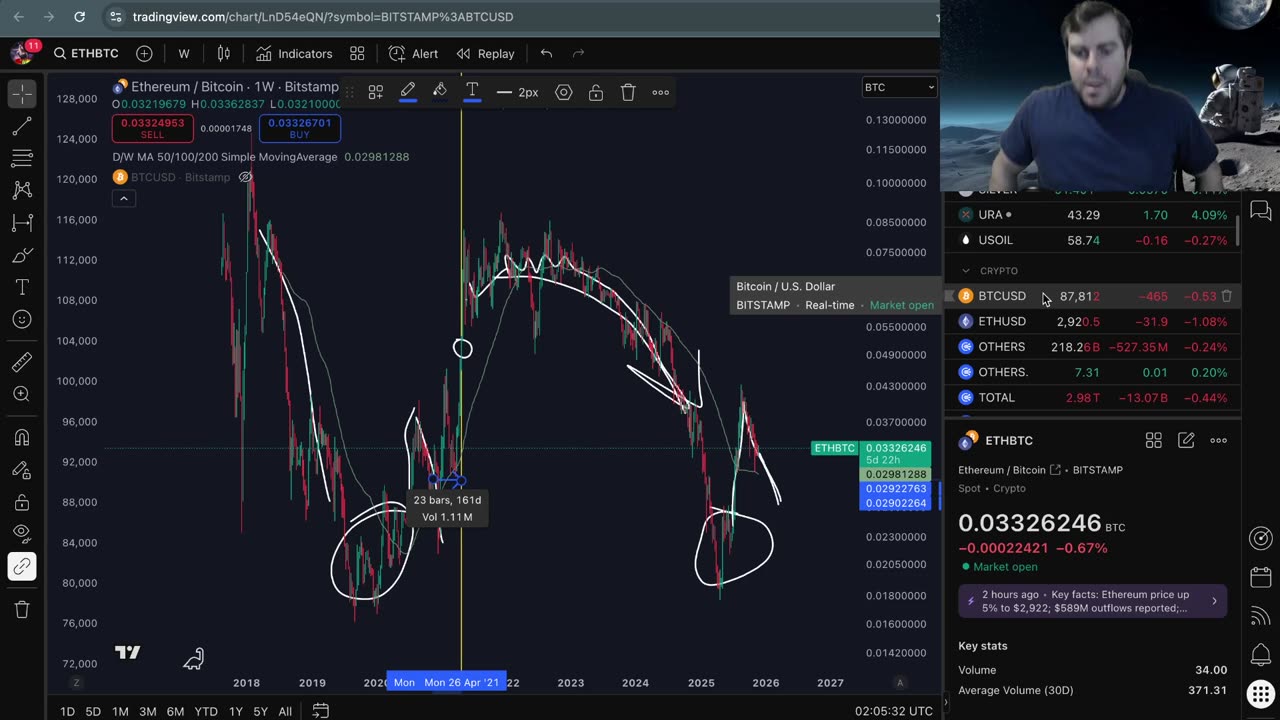Toggle lock all drawings
1280x720 pixels.
click(x=22, y=502)
